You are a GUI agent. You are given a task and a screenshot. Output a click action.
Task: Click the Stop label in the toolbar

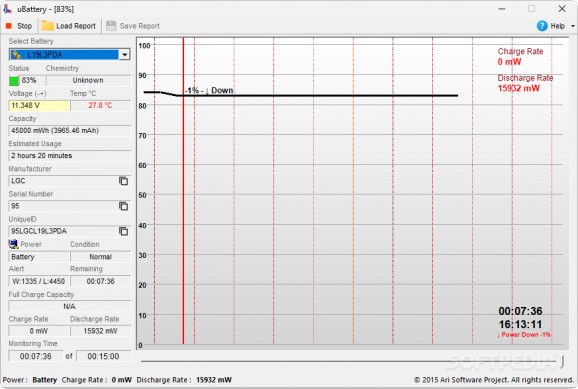(x=24, y=26)
